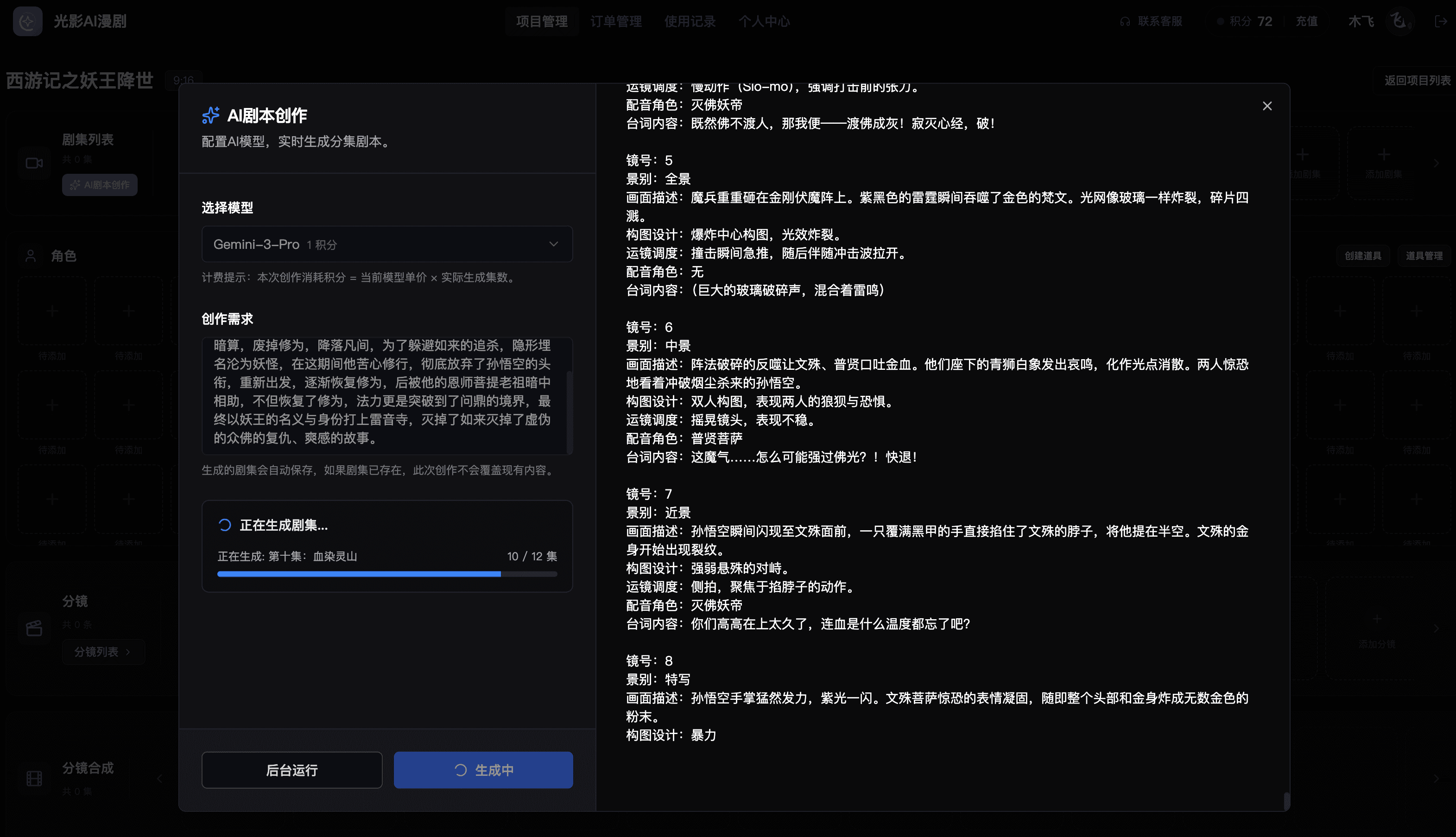Click the episode generation progress bar
The image size is (1456, 837).
coord(387,574)
